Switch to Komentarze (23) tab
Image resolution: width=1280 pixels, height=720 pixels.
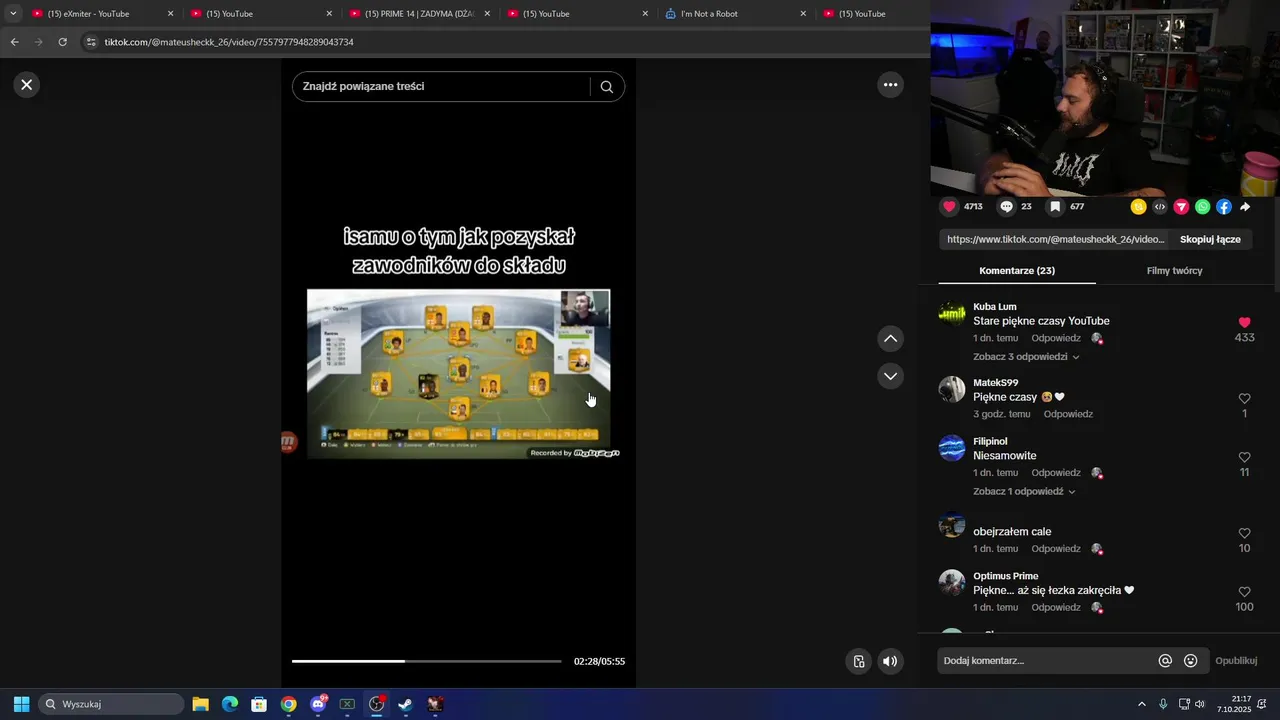[x=1017, y=271]
